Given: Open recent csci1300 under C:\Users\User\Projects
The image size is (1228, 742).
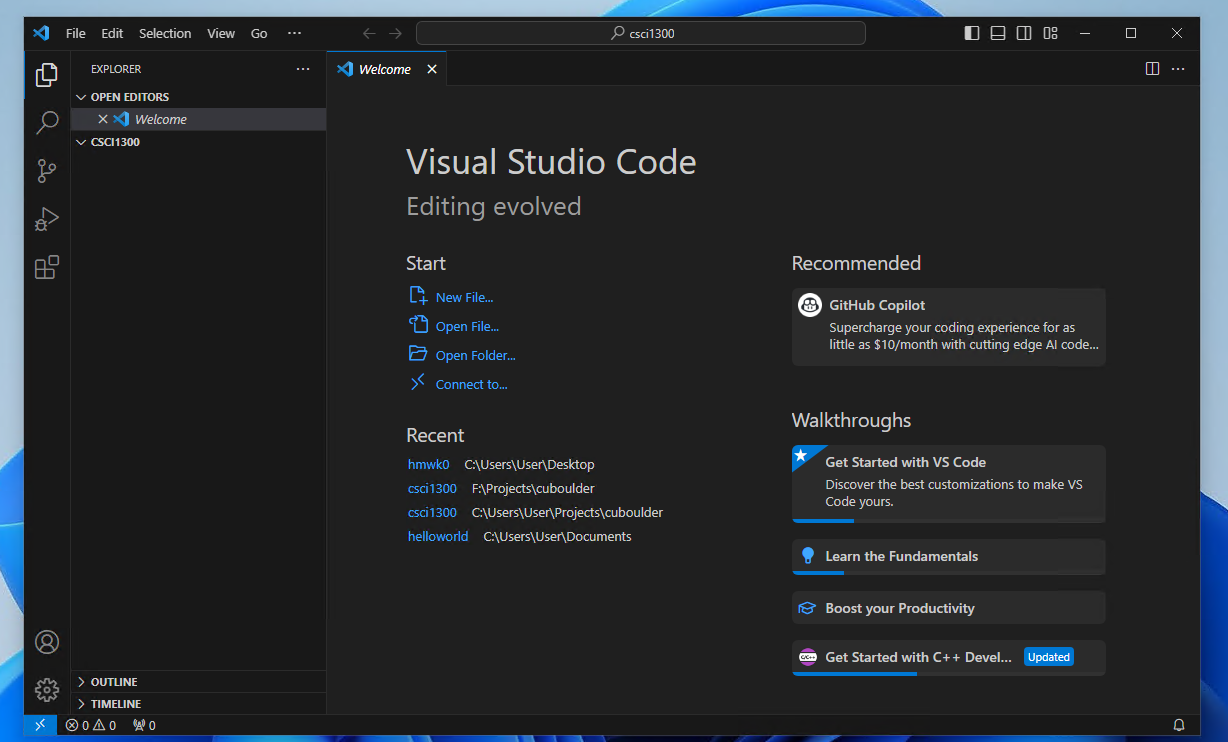Looking at the screenshot, I should click(x=432, y=513).
